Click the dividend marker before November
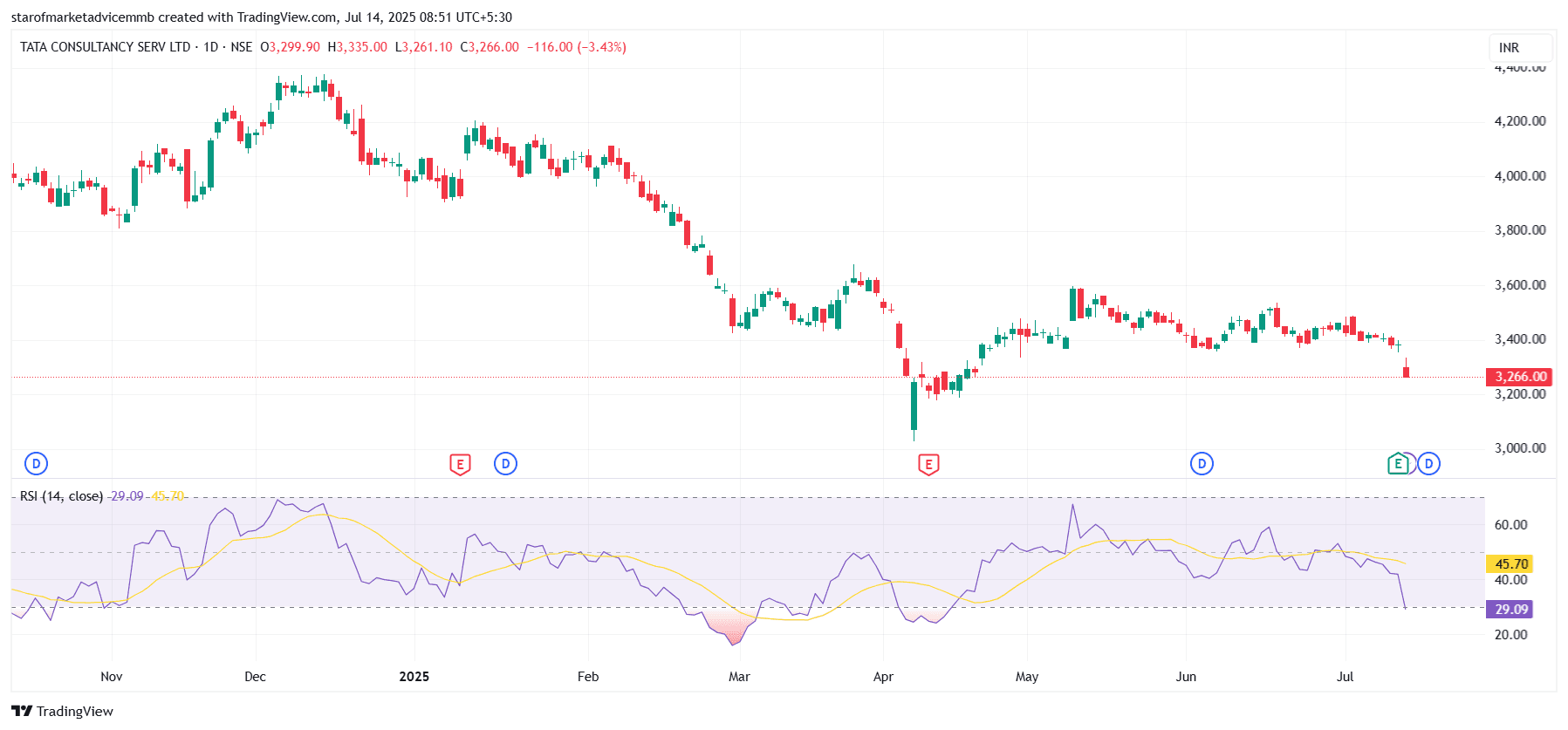The image size is (1568, 730). point(36,464)
